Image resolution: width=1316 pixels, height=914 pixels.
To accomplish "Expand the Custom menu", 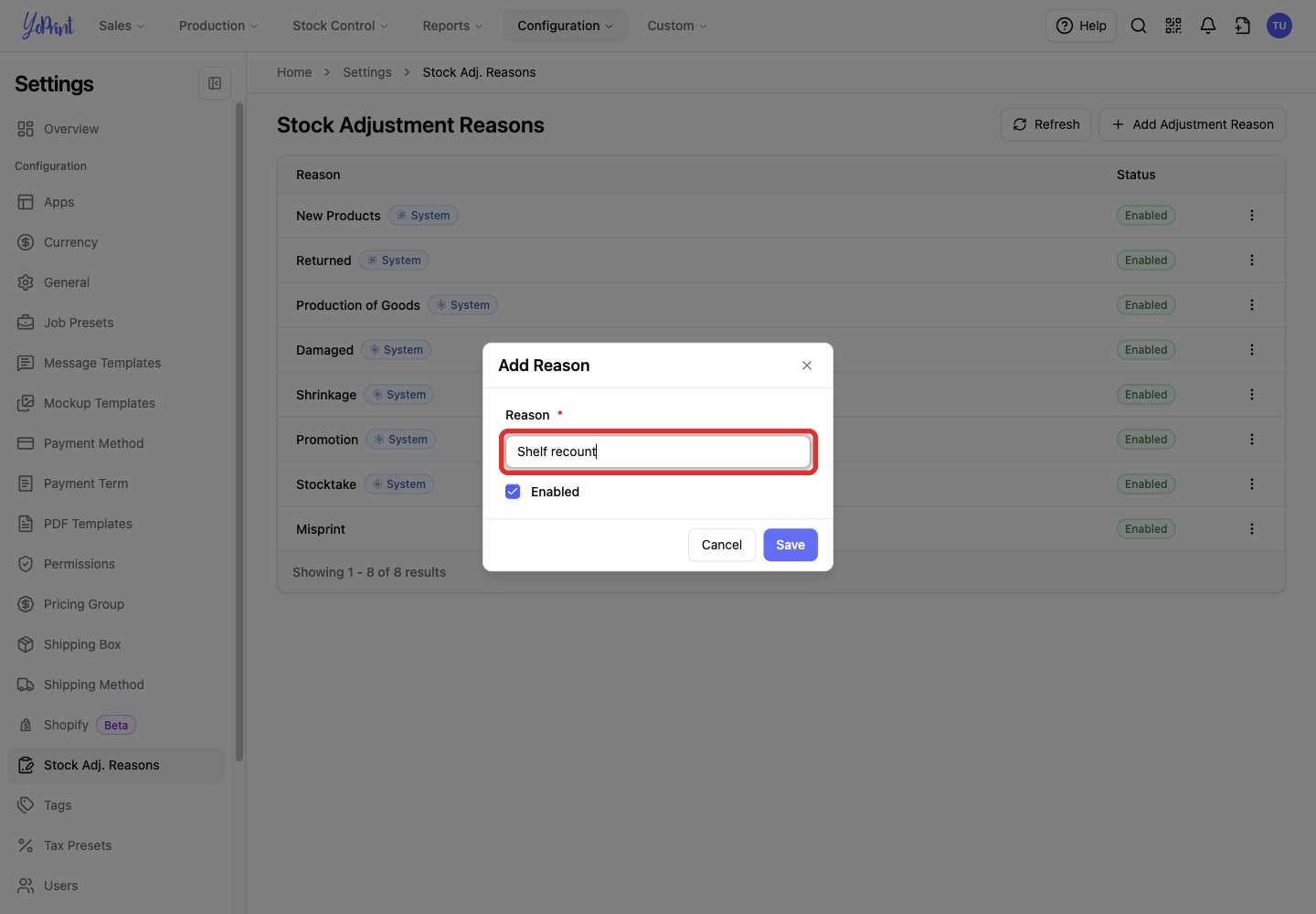I will tap(677, 26).
